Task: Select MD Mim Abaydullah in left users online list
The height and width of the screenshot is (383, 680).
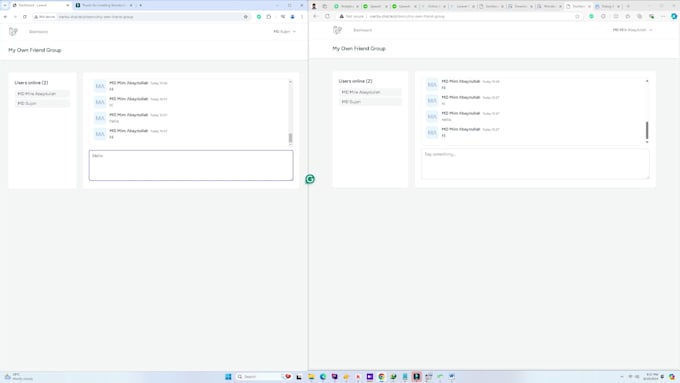Action: 42,94
